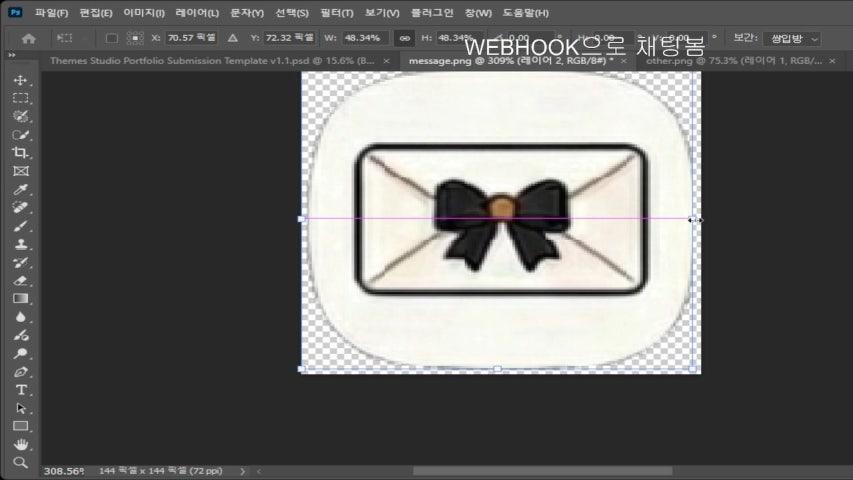Select the Hand tool

point(21,445)
